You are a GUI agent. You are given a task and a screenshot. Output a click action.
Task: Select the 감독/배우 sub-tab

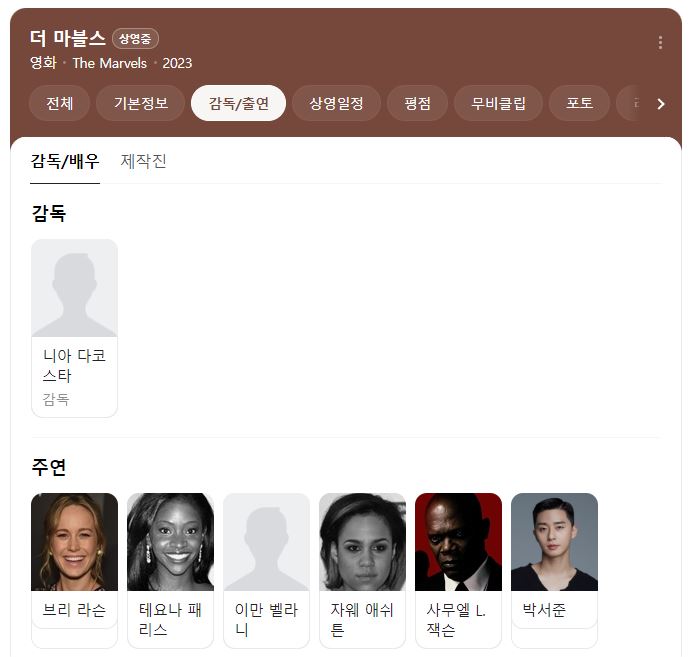click(x=65, y=161)
